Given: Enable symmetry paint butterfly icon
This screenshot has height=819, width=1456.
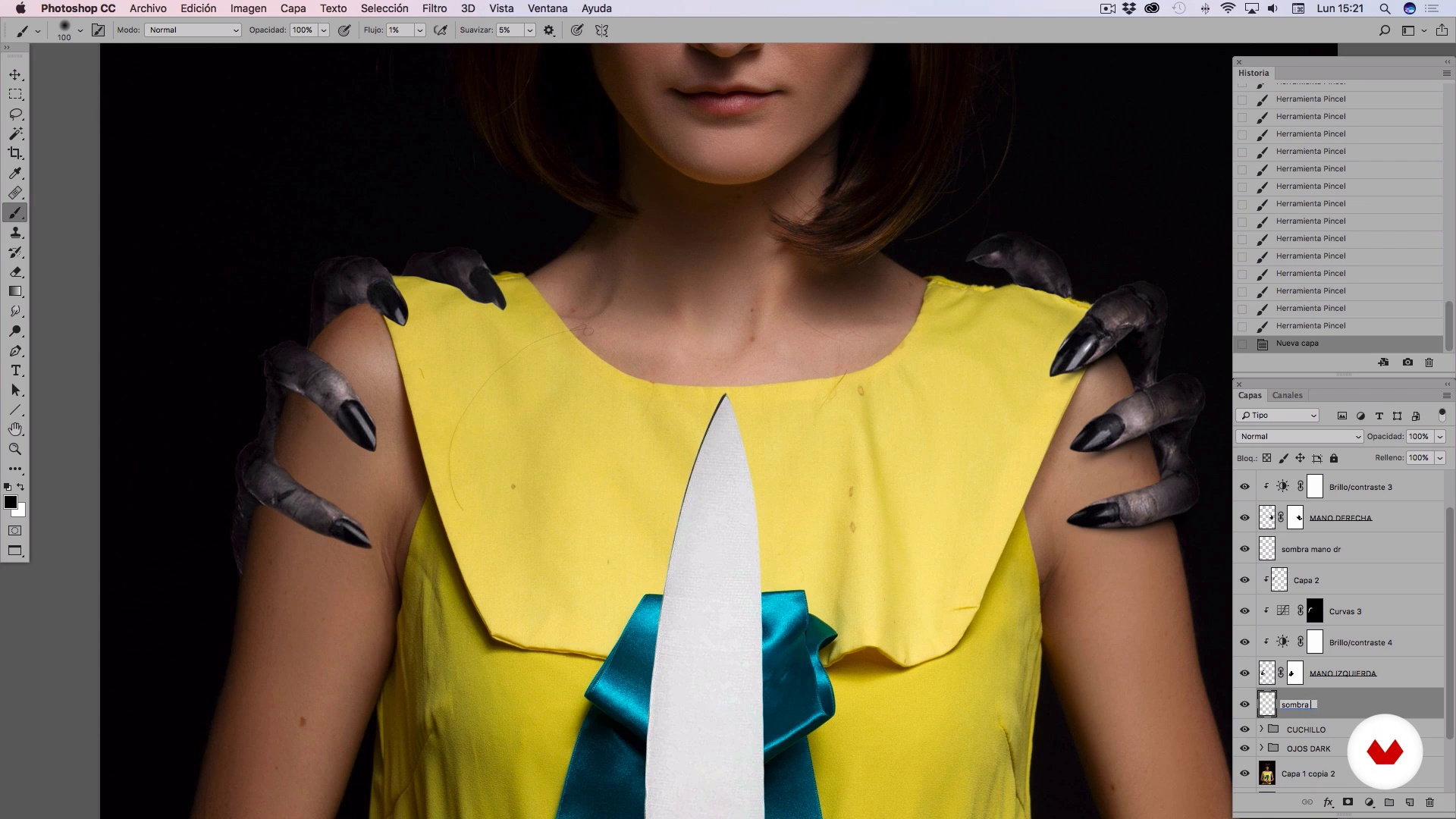Looking at the screenshot, I should 602,30.
